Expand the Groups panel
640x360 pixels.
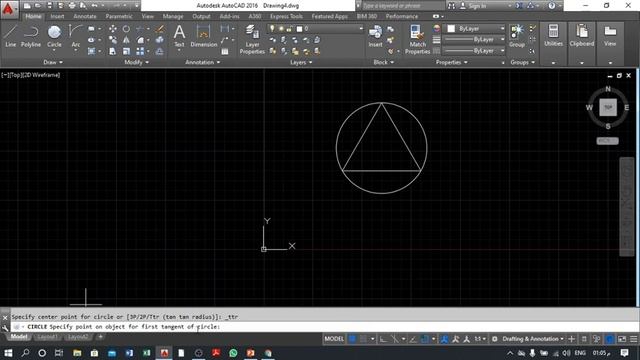coord(522,62)
